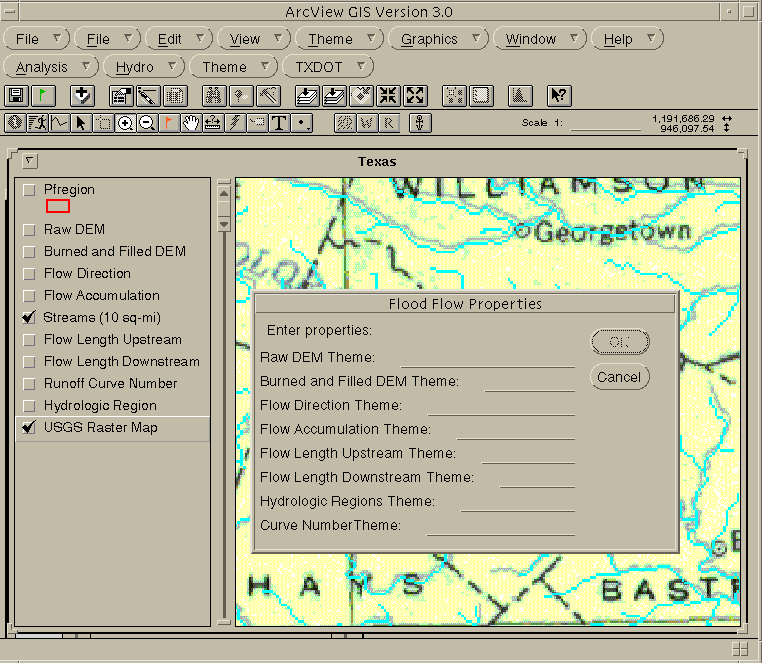Select the arrow Pointer tool
The height and width of the screenshot is (663, 762).
point(81,123)
